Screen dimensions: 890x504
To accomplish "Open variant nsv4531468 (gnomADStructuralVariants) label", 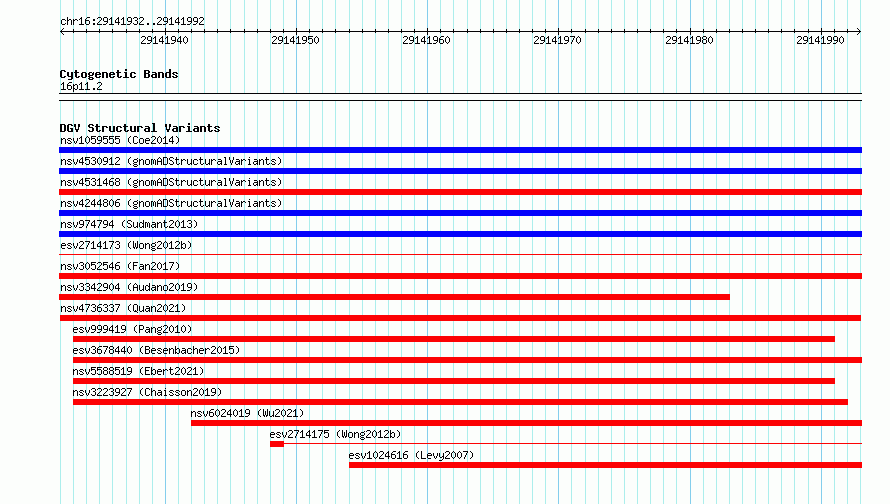I will coord(171,182).
